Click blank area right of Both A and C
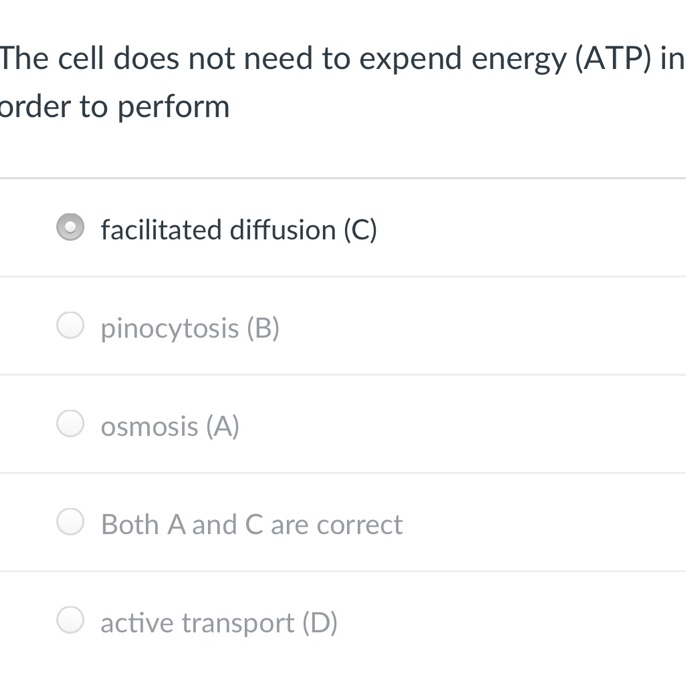This screenshot has height=700, width=686. [x=540, y=524]
